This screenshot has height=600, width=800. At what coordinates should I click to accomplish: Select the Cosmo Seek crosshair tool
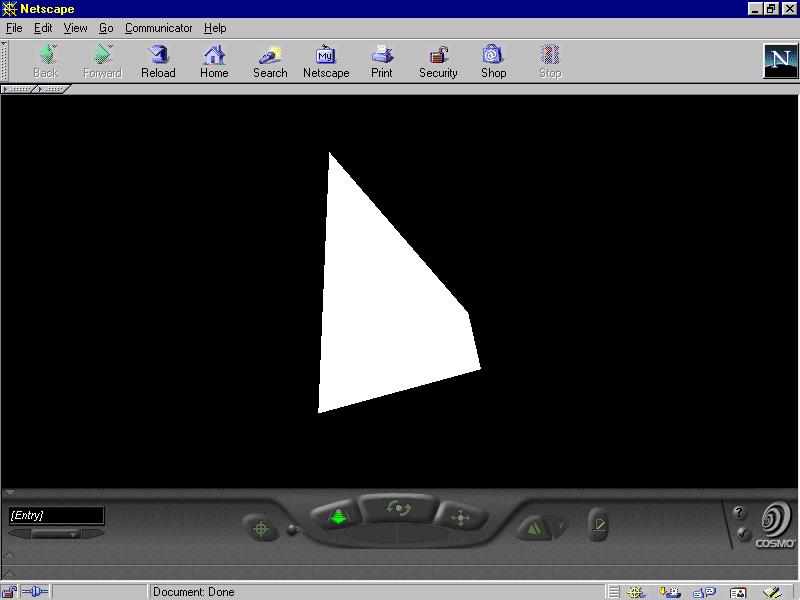[261, 529]
